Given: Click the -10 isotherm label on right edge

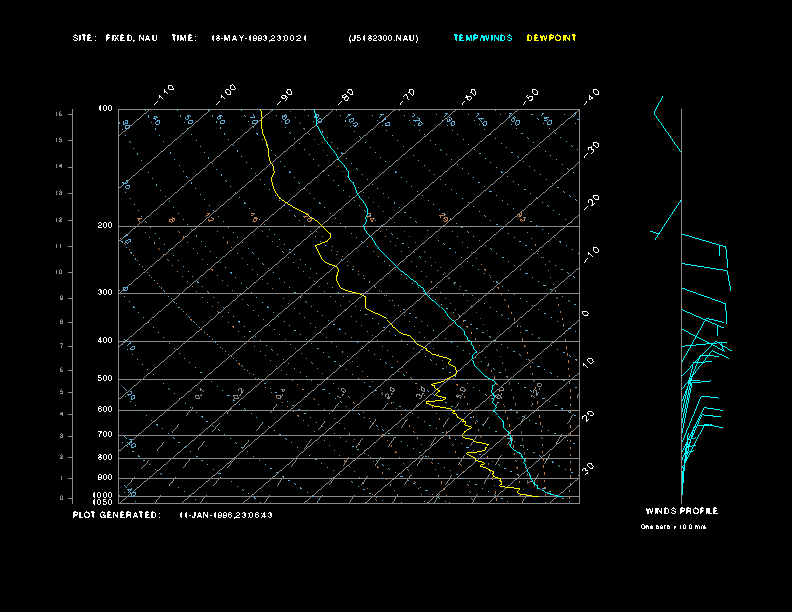Looking at the screenshot, I should pos(591,255).
